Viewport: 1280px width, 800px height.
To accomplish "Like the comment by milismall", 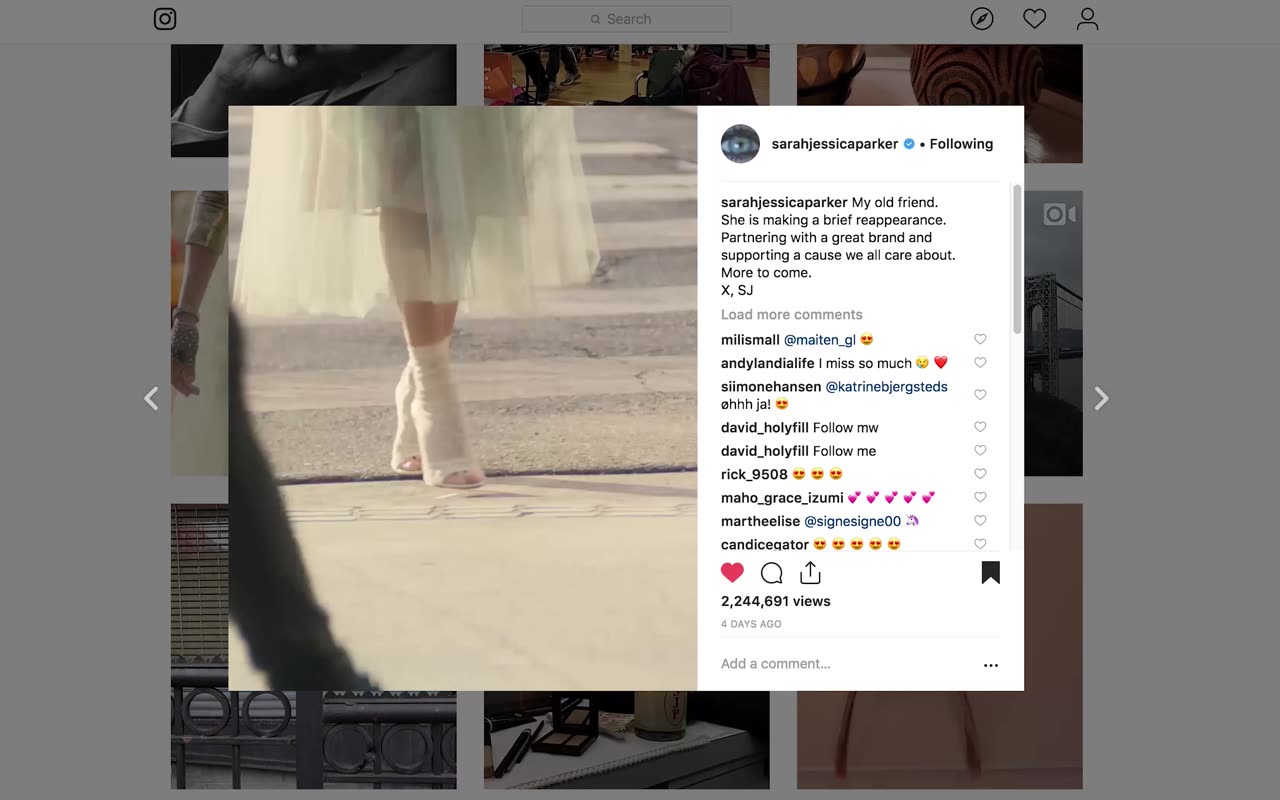I will [x=980, y=340].
